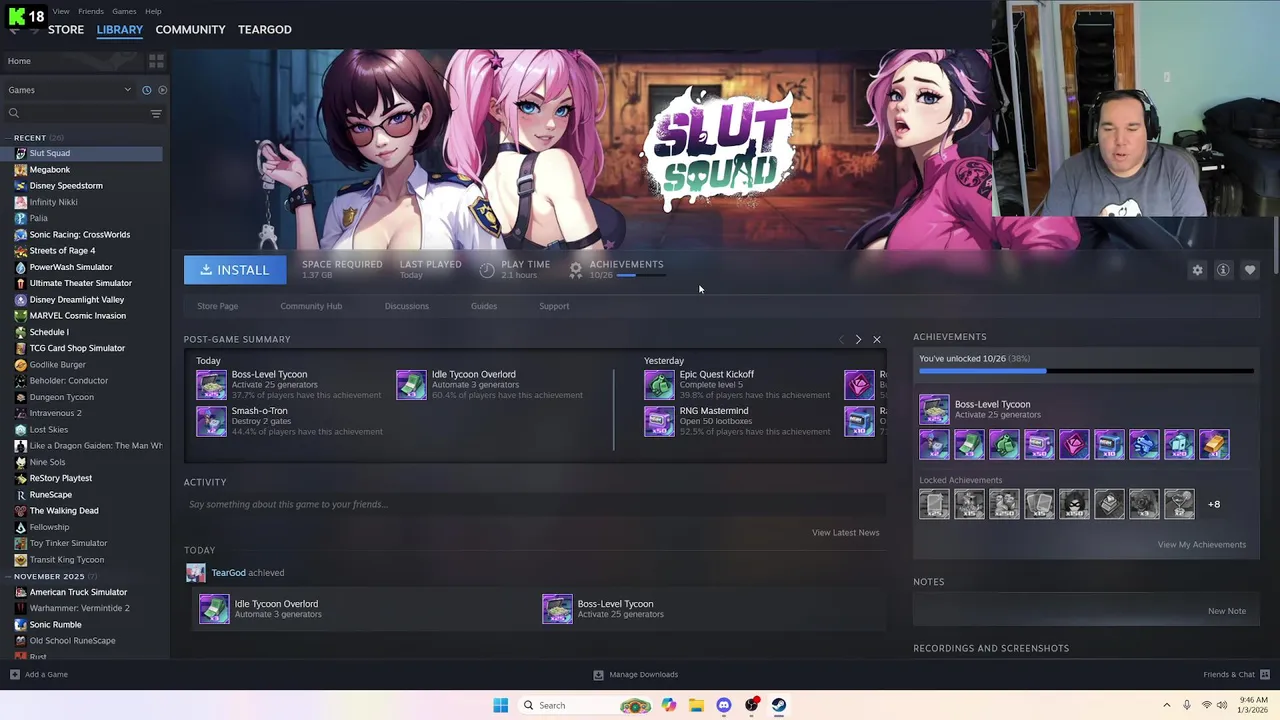The image size is (1280, 720).
Task: Show hidden system tray icons
Action: tap(1166, 705)
